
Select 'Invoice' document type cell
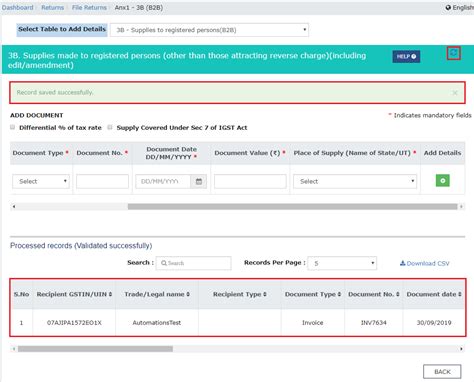(x=313, y=323)
